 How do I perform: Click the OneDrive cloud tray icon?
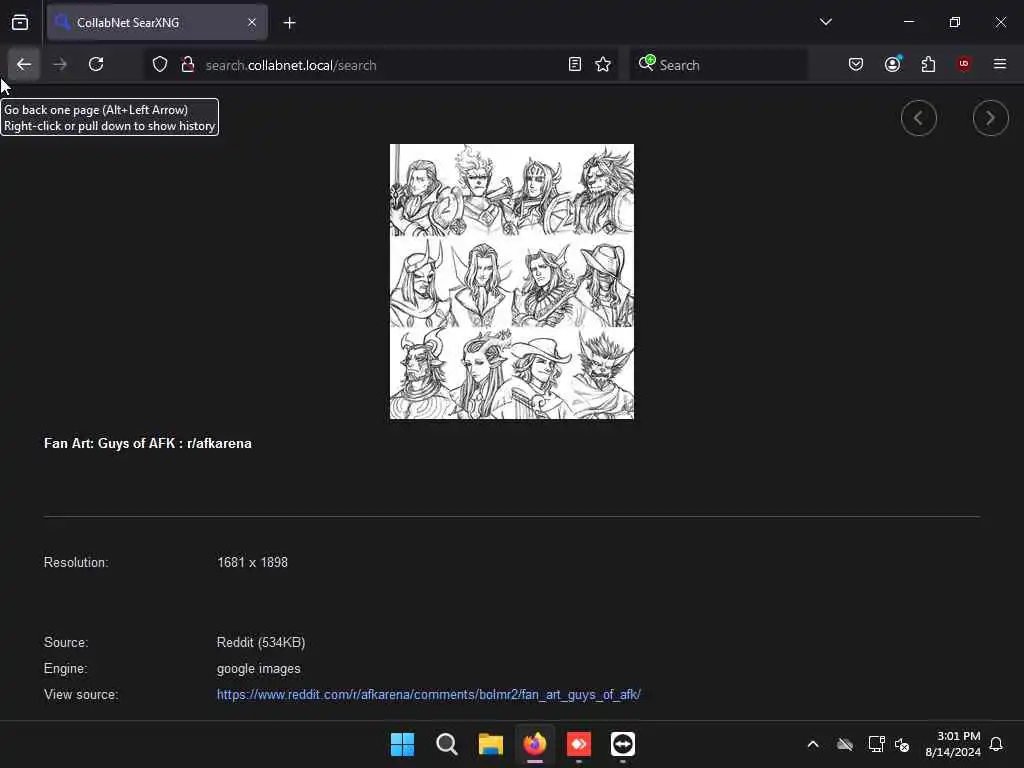(x=845, y=744)
